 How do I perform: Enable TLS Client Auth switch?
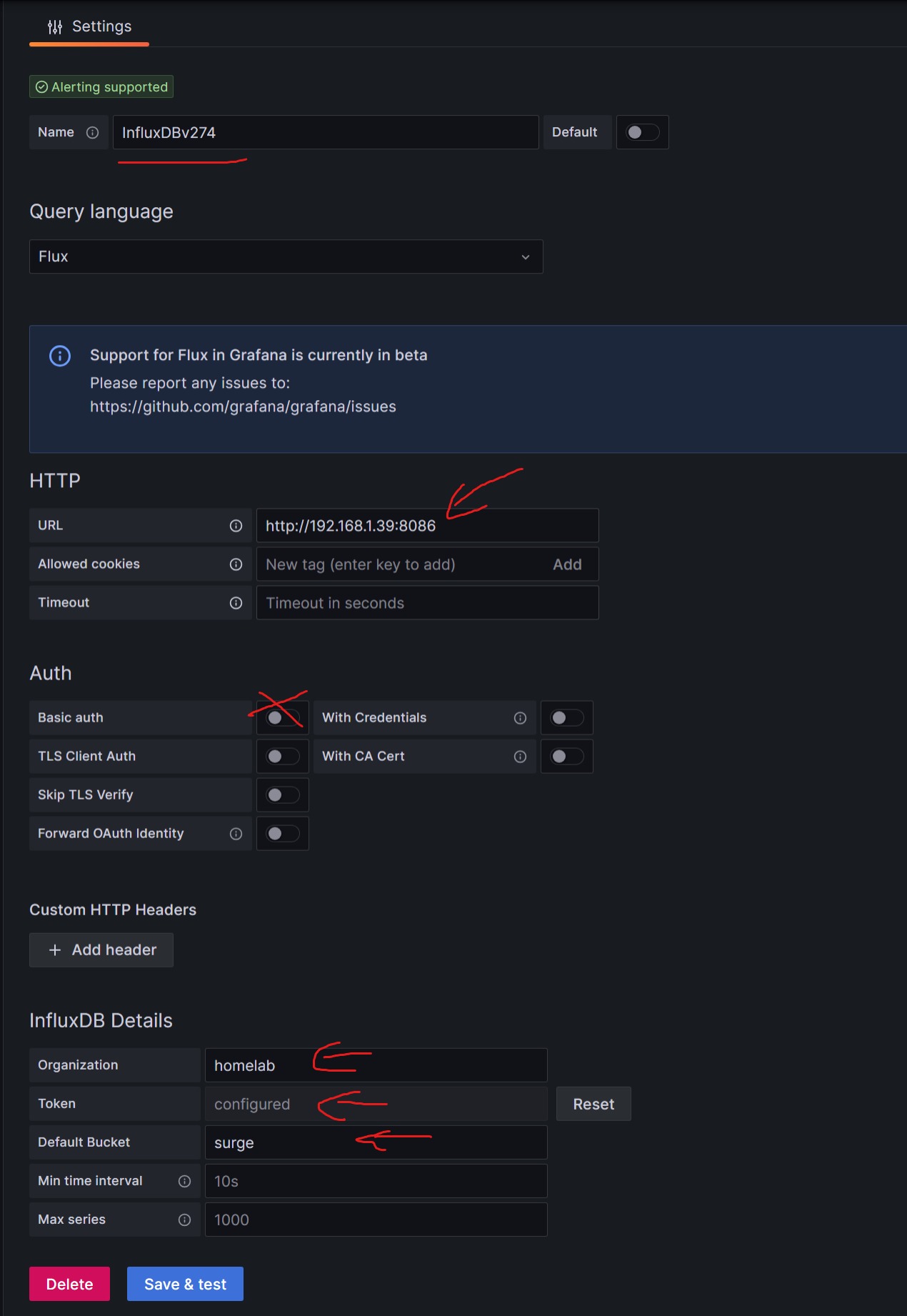(283, 757)
